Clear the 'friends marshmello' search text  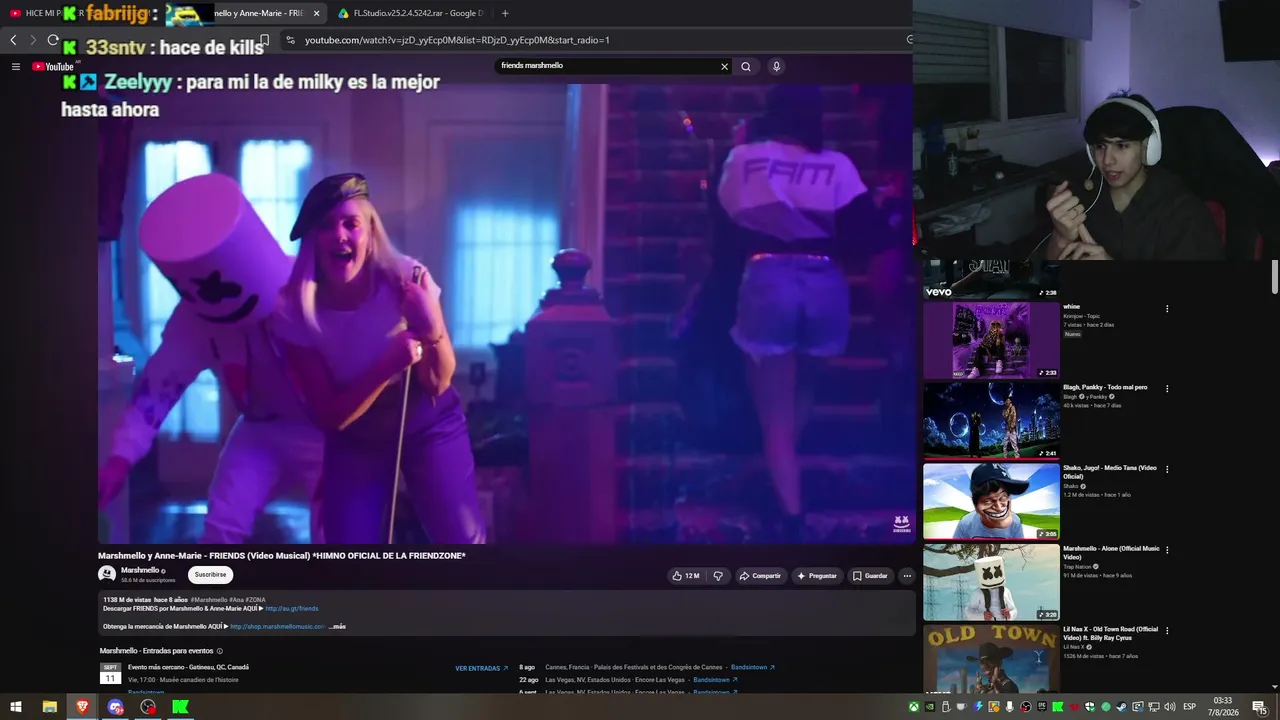click(x=725, y=67)
